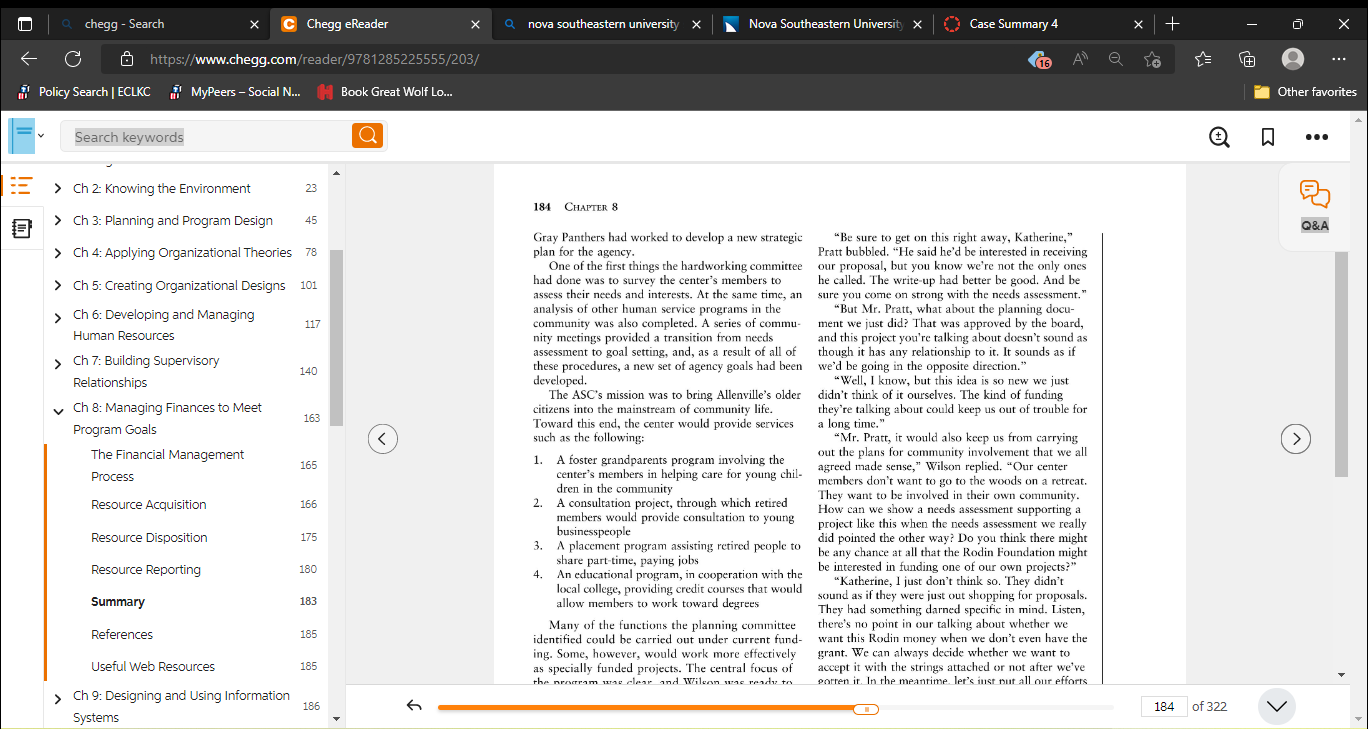
Task: Expand Ch 7: Building Supervisory Relationships
Action: 58,364
